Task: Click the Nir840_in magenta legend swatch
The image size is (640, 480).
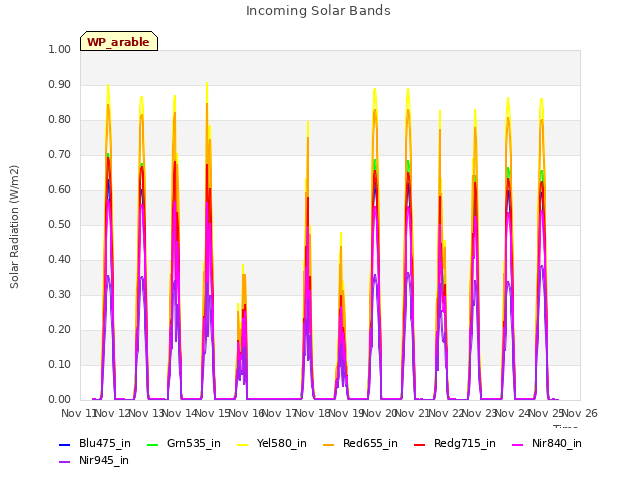Action: coord(518,444)
